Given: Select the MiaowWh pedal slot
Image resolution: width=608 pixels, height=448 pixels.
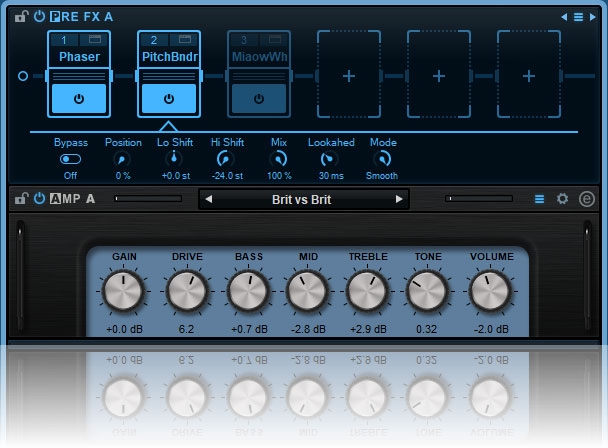Looking at the screenshot, I should [258, 57].
